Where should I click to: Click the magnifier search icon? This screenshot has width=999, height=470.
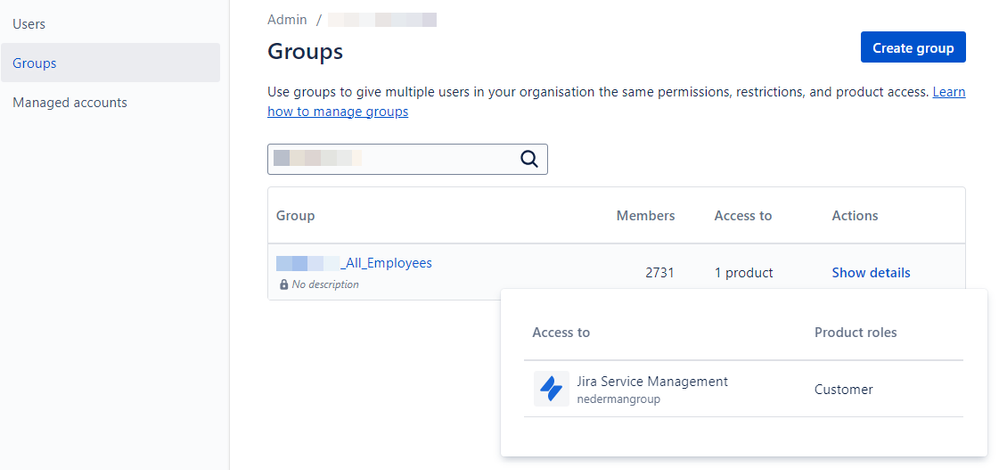[x=529, y=159]
